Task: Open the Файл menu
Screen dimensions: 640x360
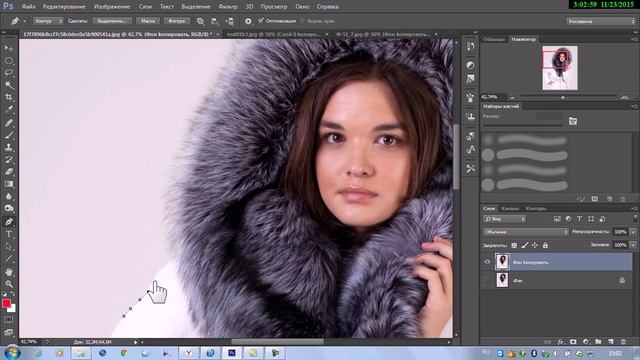Action: coord(28,7)
